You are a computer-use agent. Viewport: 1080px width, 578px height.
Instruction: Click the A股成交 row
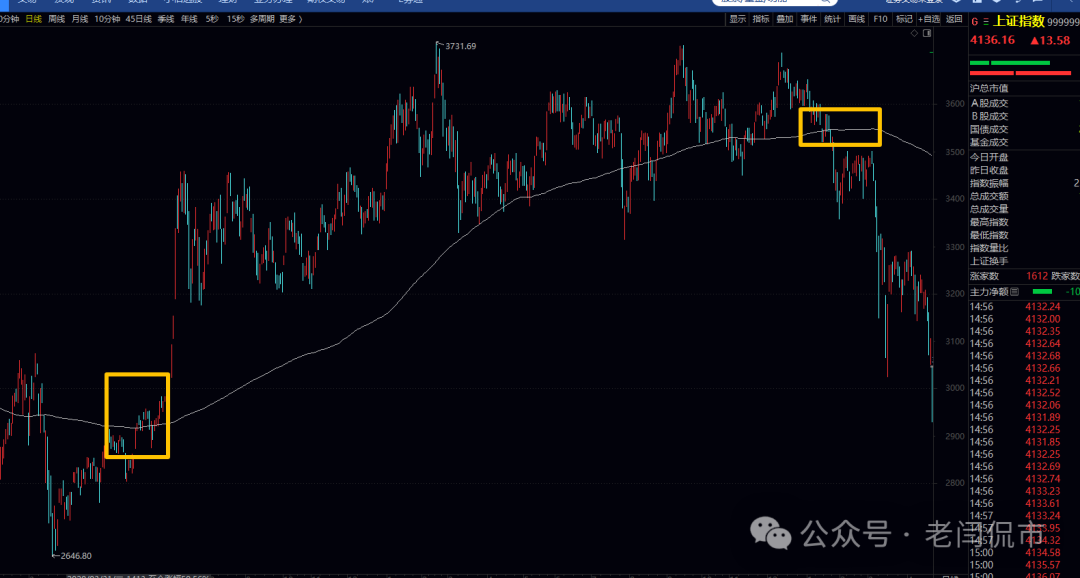click(x=1024, y=103)
